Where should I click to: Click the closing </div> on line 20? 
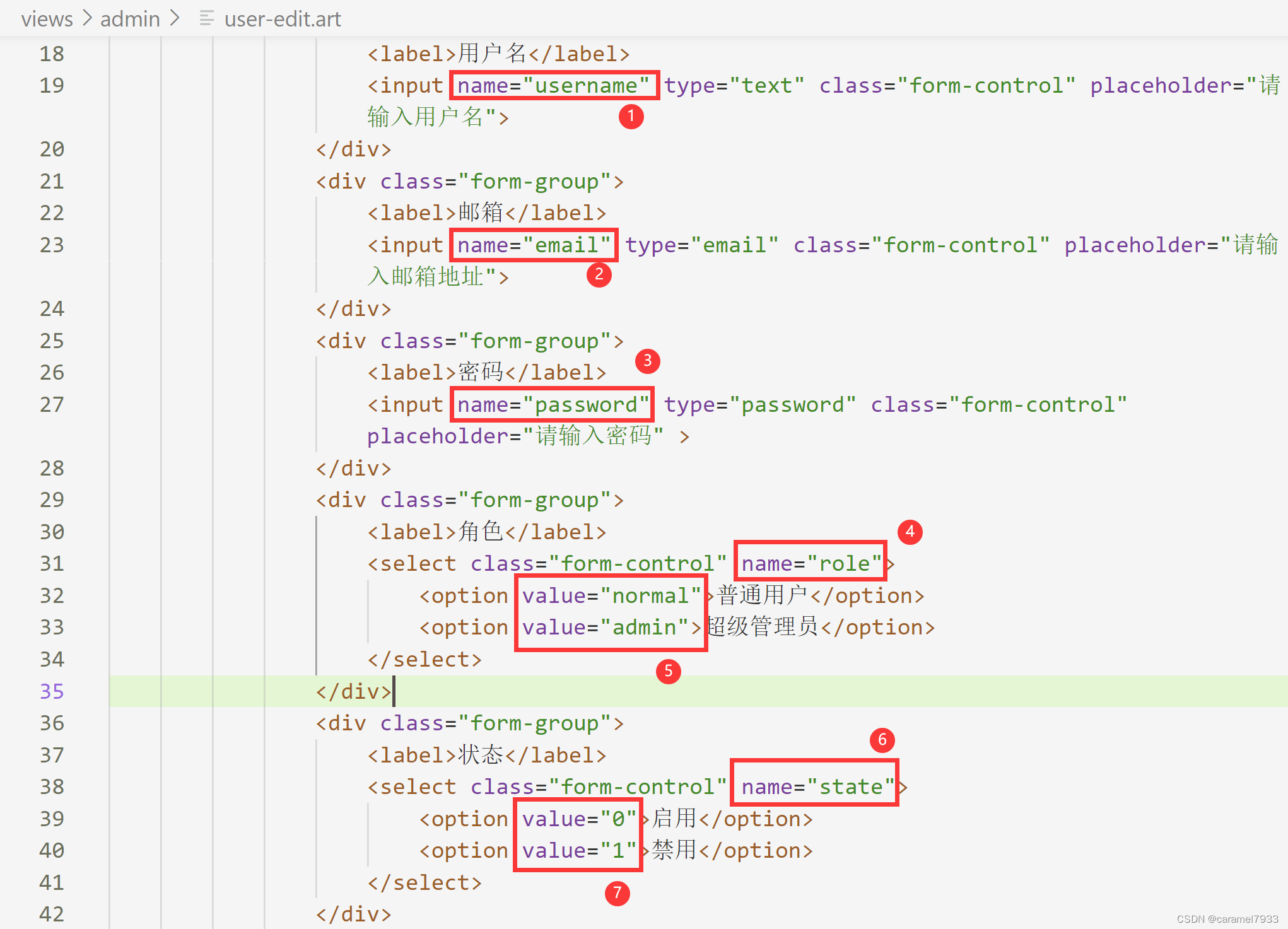[354, 149]
